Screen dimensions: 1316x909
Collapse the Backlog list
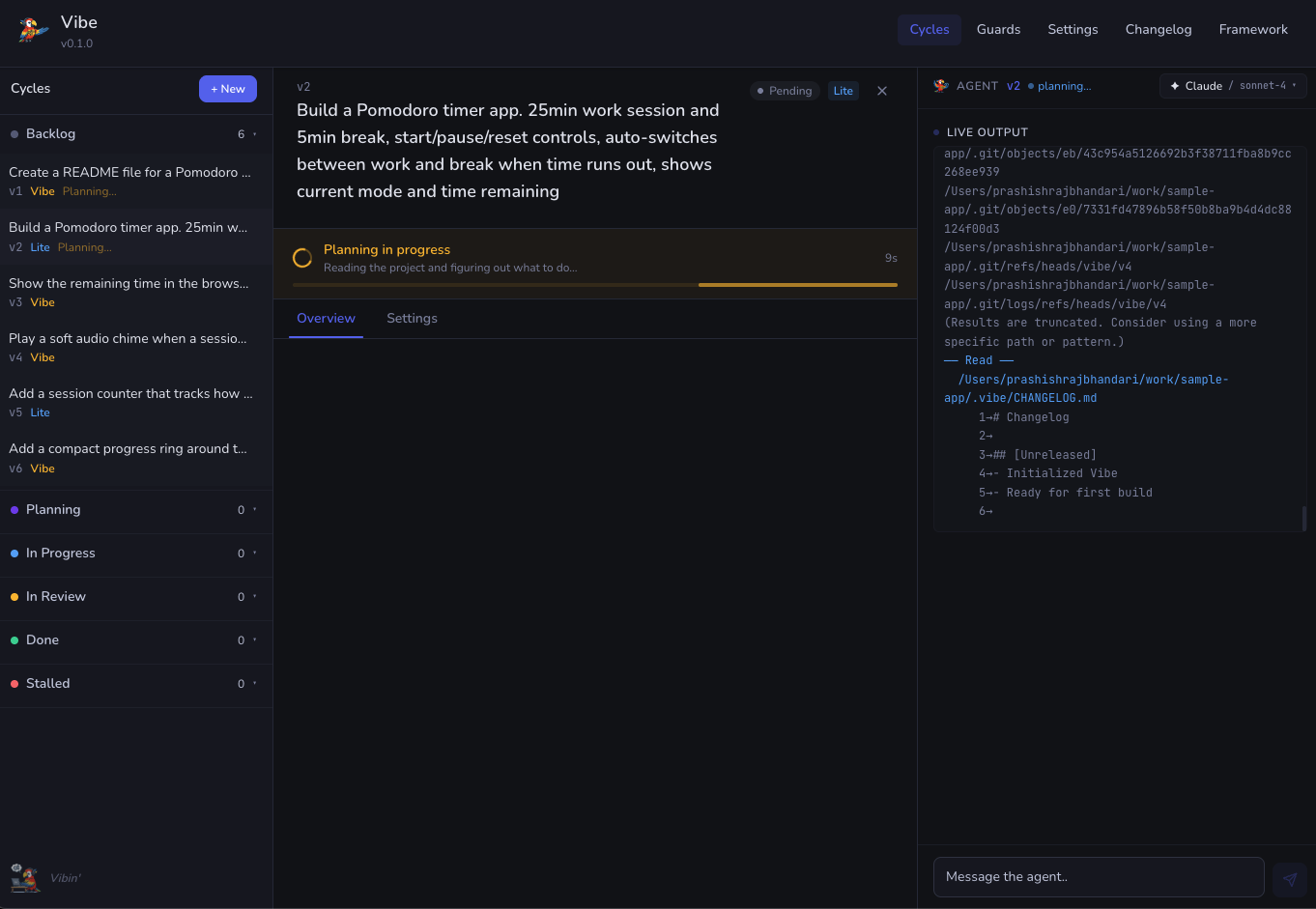[255, 133]
